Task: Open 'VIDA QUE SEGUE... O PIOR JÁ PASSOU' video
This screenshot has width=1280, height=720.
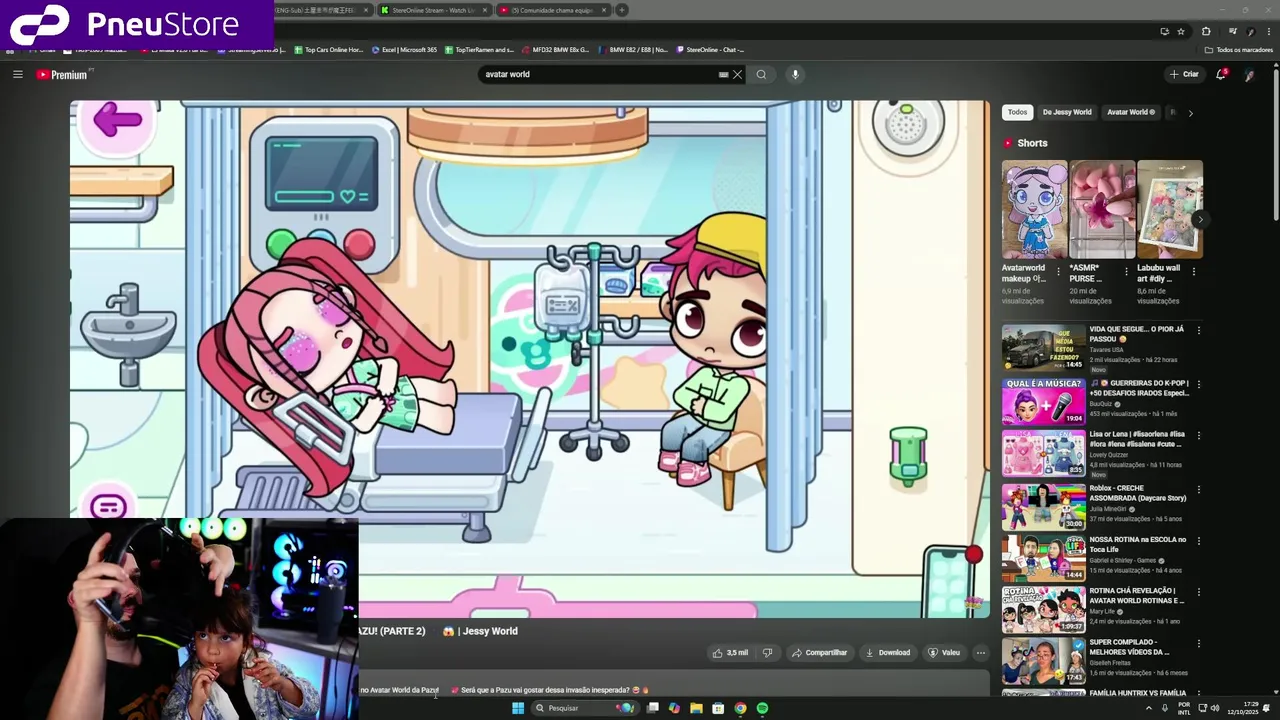Action: tap(1043, 348)
